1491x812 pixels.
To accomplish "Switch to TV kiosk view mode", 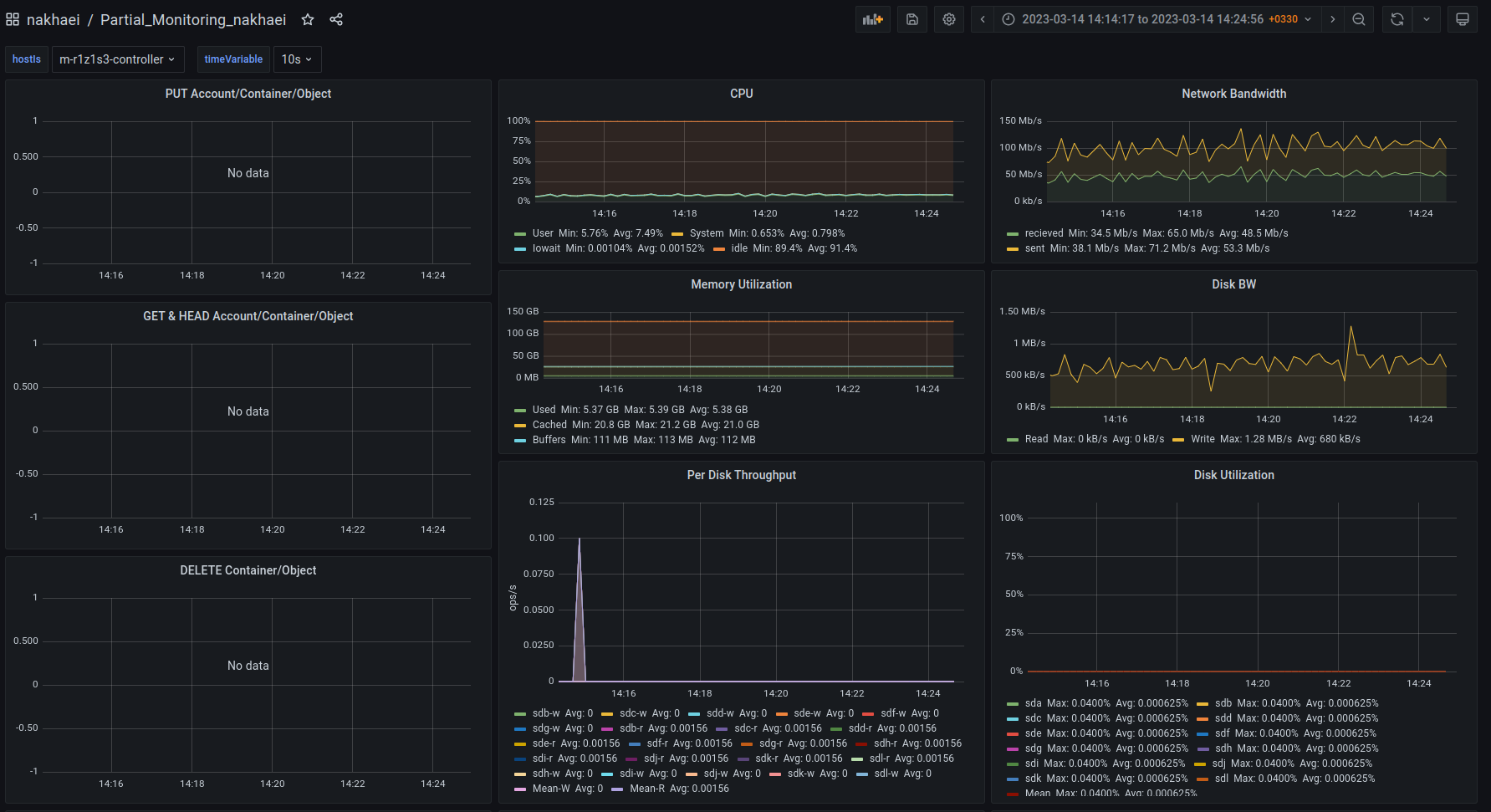I will tap(1463, 19).
